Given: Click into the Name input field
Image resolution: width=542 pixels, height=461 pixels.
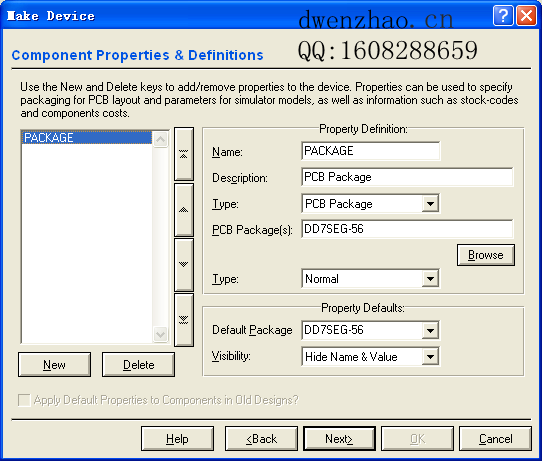Looking at the screenshot, I should [371, 151].
